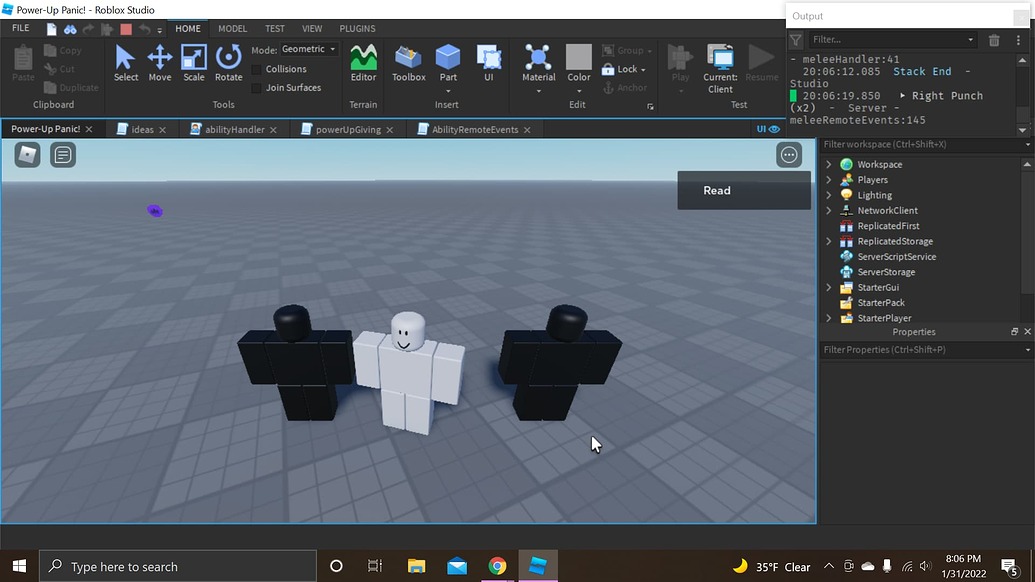Enable the Join Surfaces checkbox
Viewport: 1035px width, 582px height.
(257, 87)
